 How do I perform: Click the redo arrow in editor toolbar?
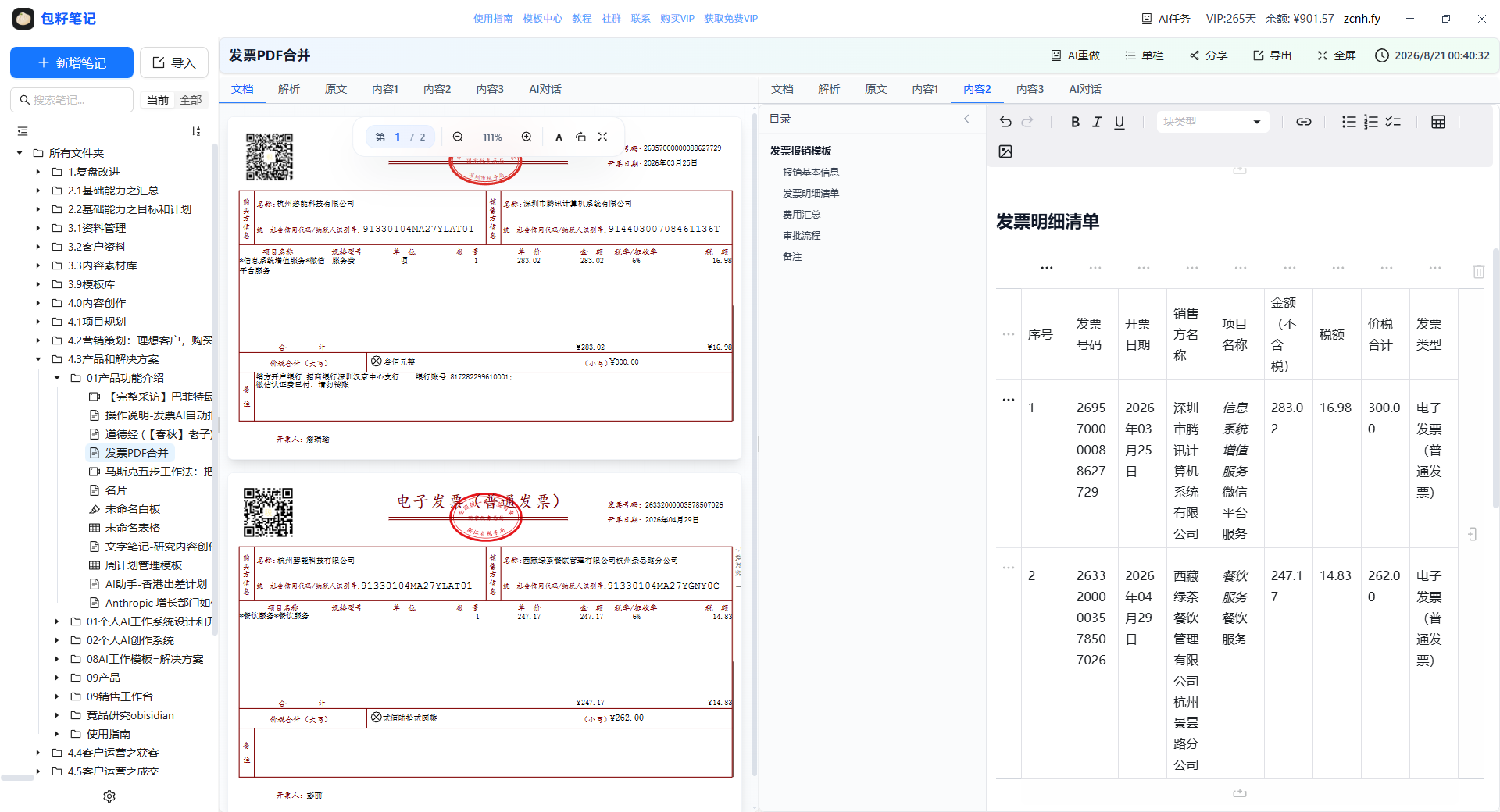(x=1027, y=122)
